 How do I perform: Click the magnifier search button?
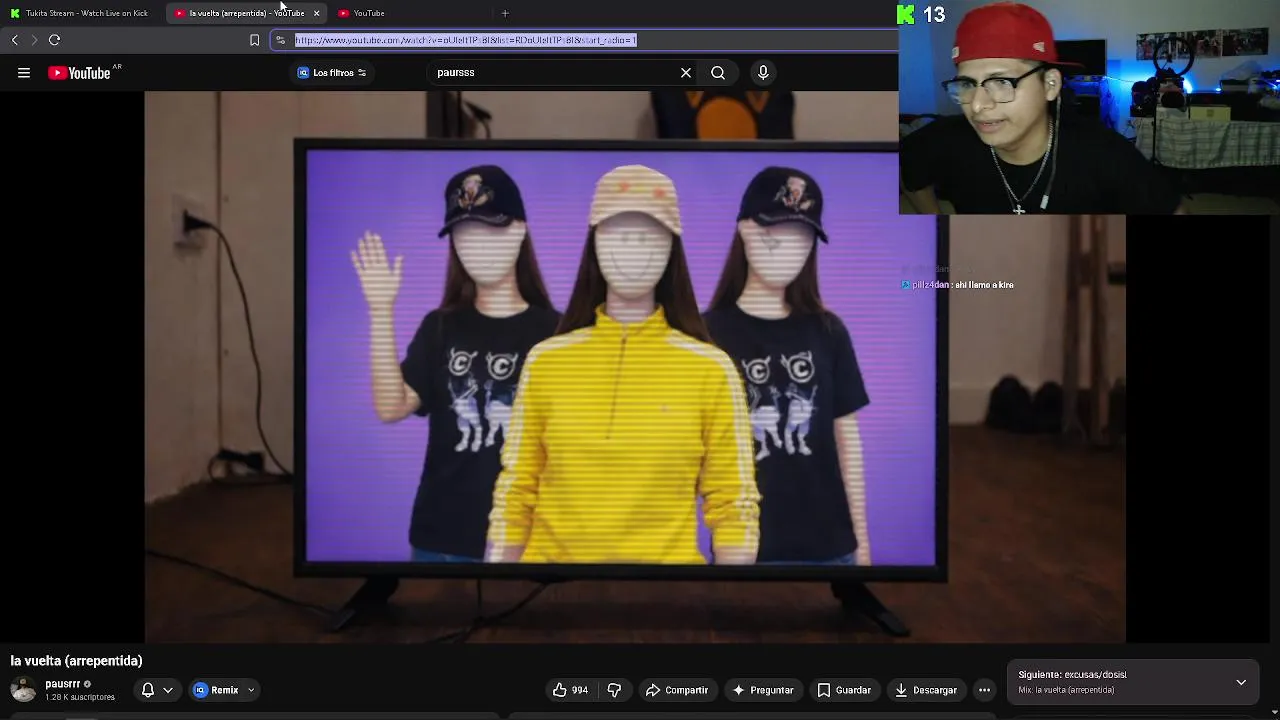coord(718,72)
